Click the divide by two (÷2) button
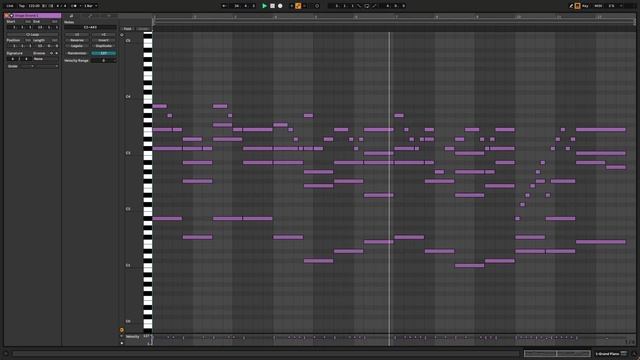 point(77,35)
